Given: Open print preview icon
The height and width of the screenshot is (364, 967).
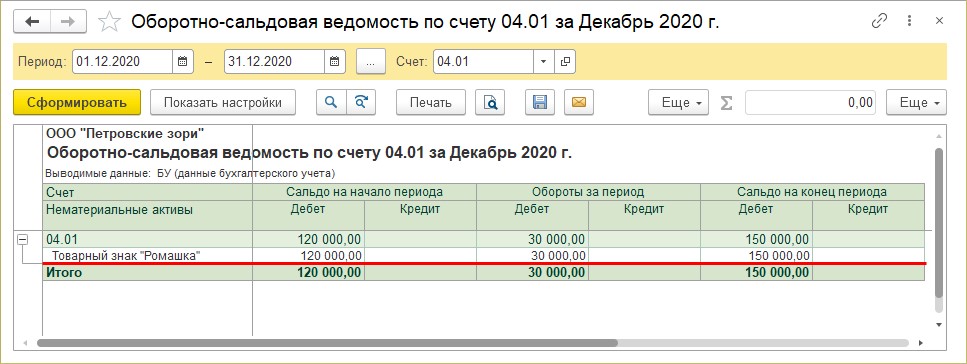Looking at the screenshot, I should (490, 102).
